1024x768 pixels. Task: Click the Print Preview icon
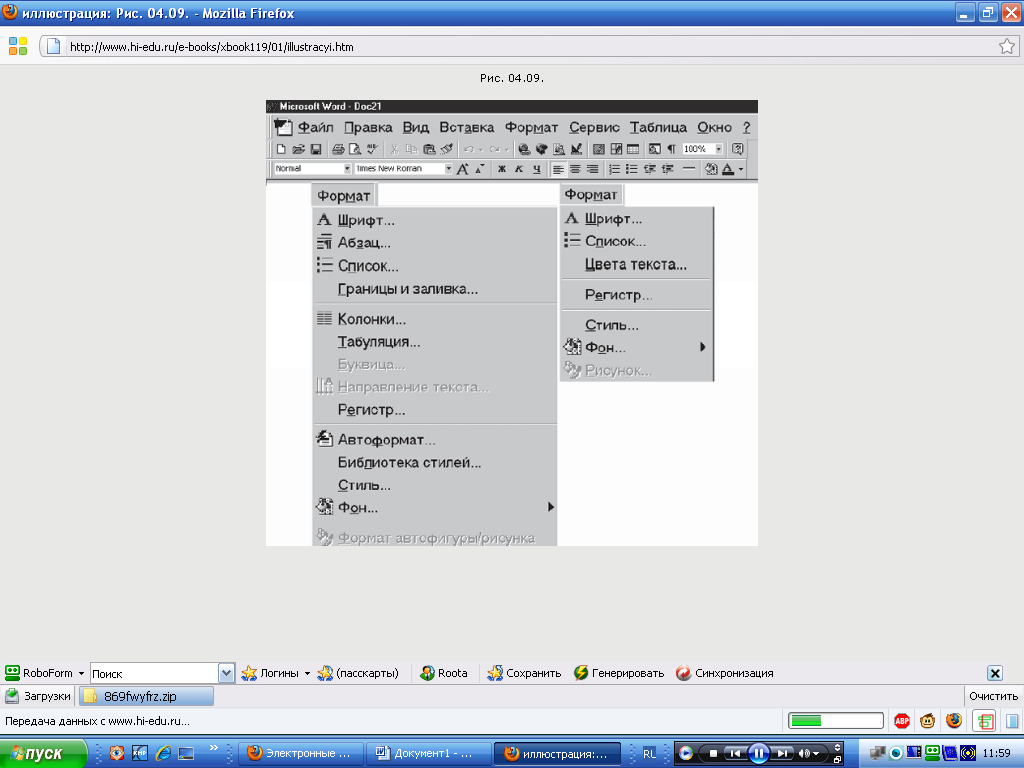[x=355, y=149]
